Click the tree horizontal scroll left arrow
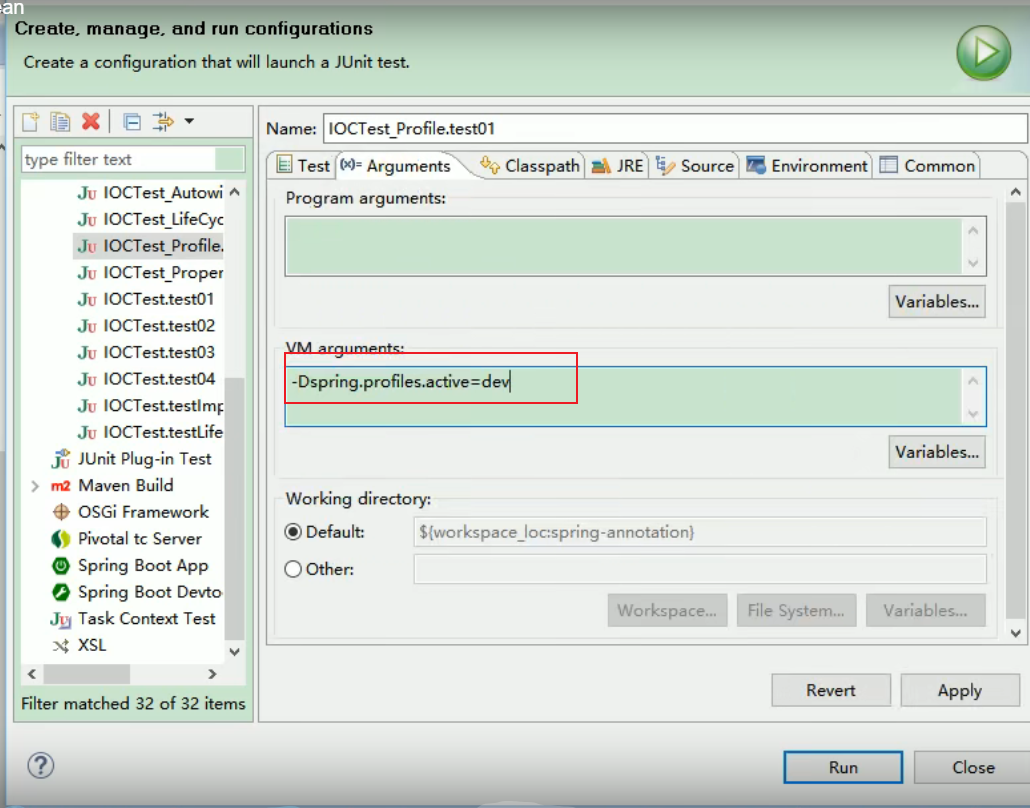The height and width of the screenshot is (808, 1030). 32,674
